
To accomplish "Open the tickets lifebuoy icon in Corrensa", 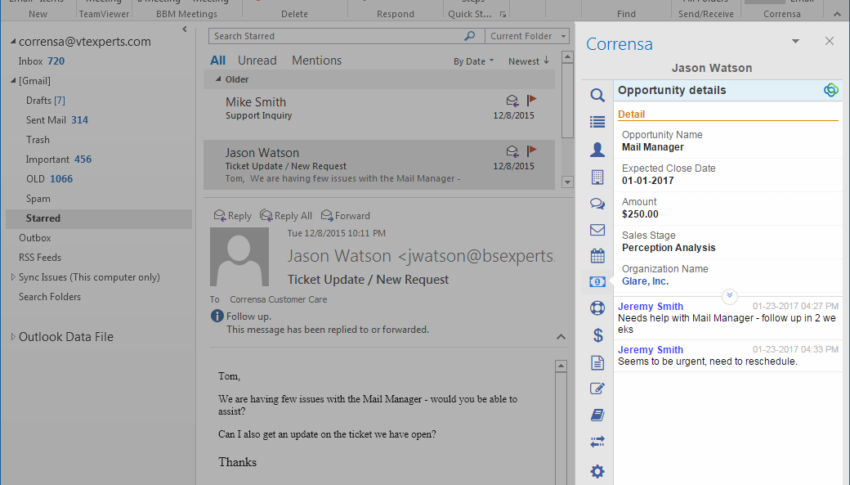I will tap(597, 308).
